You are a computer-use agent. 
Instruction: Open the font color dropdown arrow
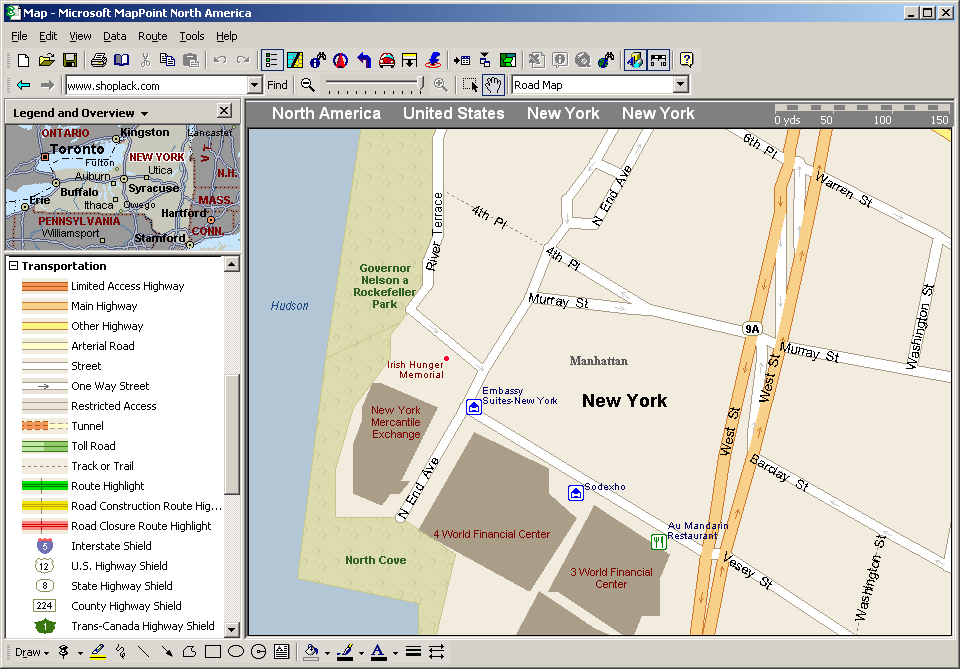coord(395,653)
